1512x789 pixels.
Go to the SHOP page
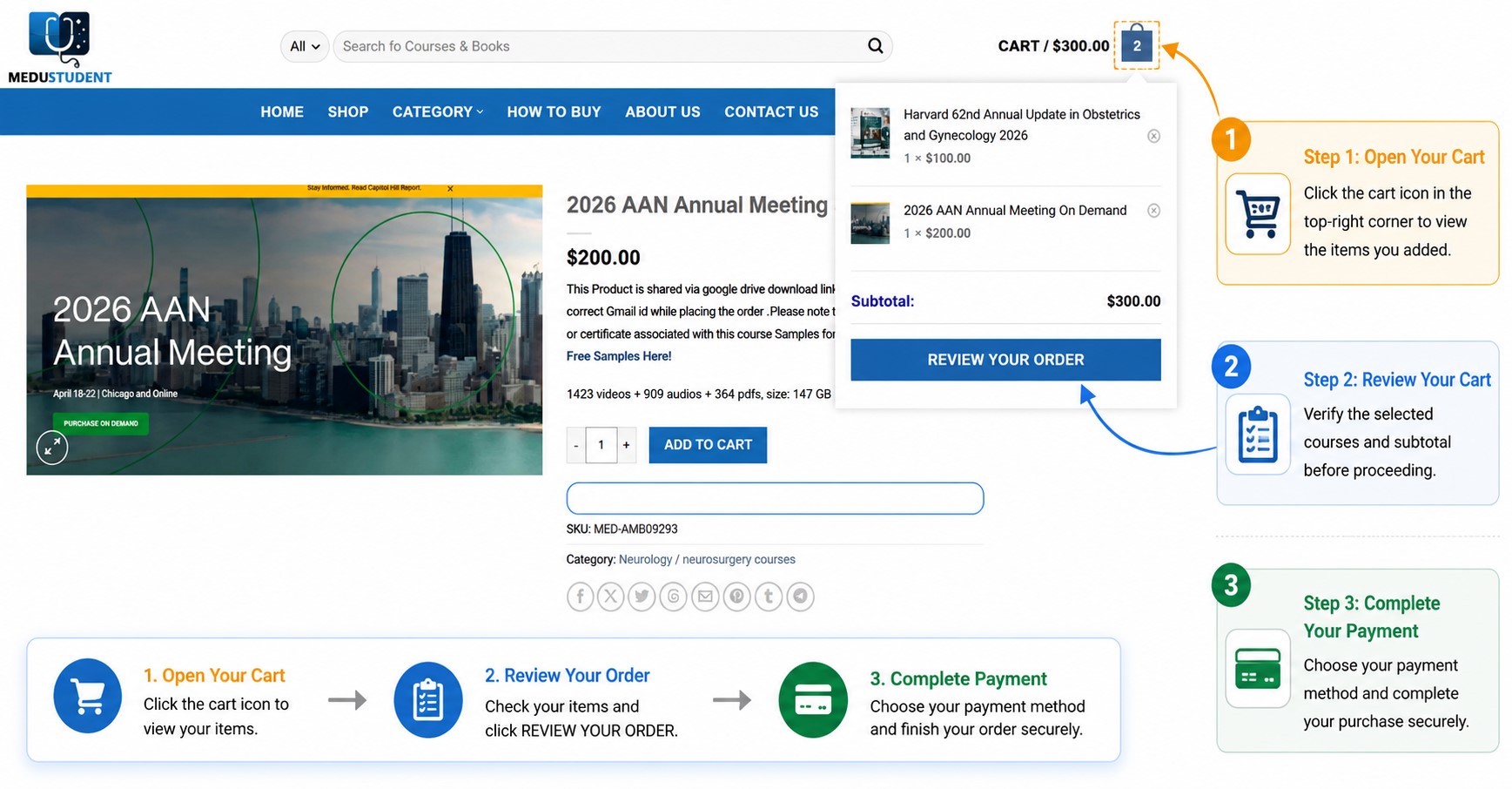pos(348,112)
